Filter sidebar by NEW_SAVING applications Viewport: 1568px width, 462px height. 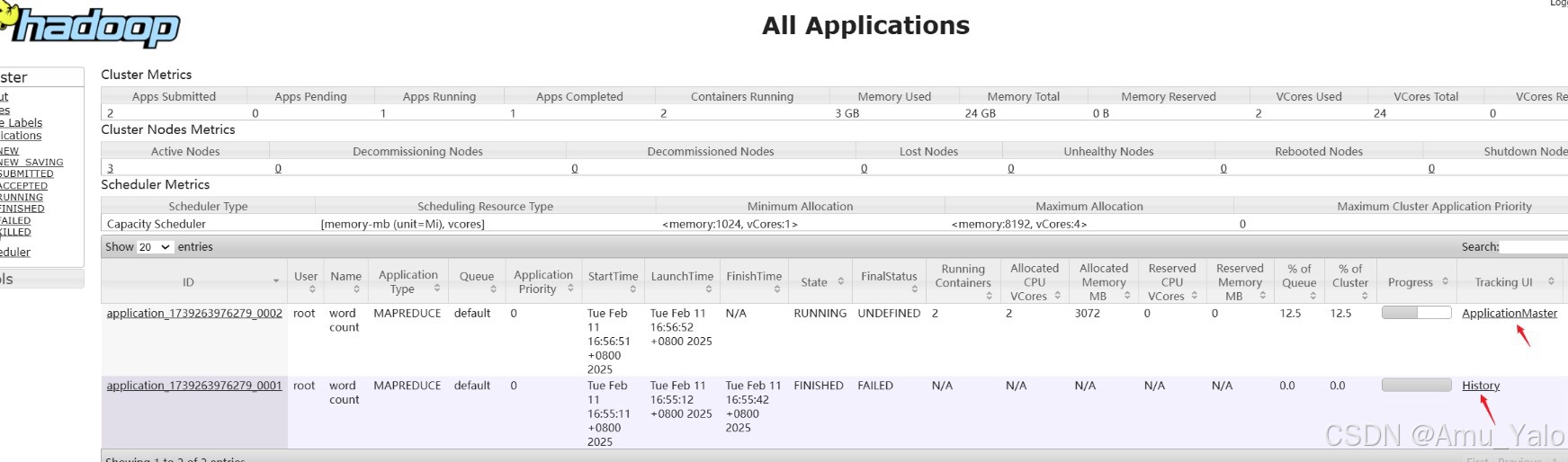pyautogui.click(x=31, y=162)
